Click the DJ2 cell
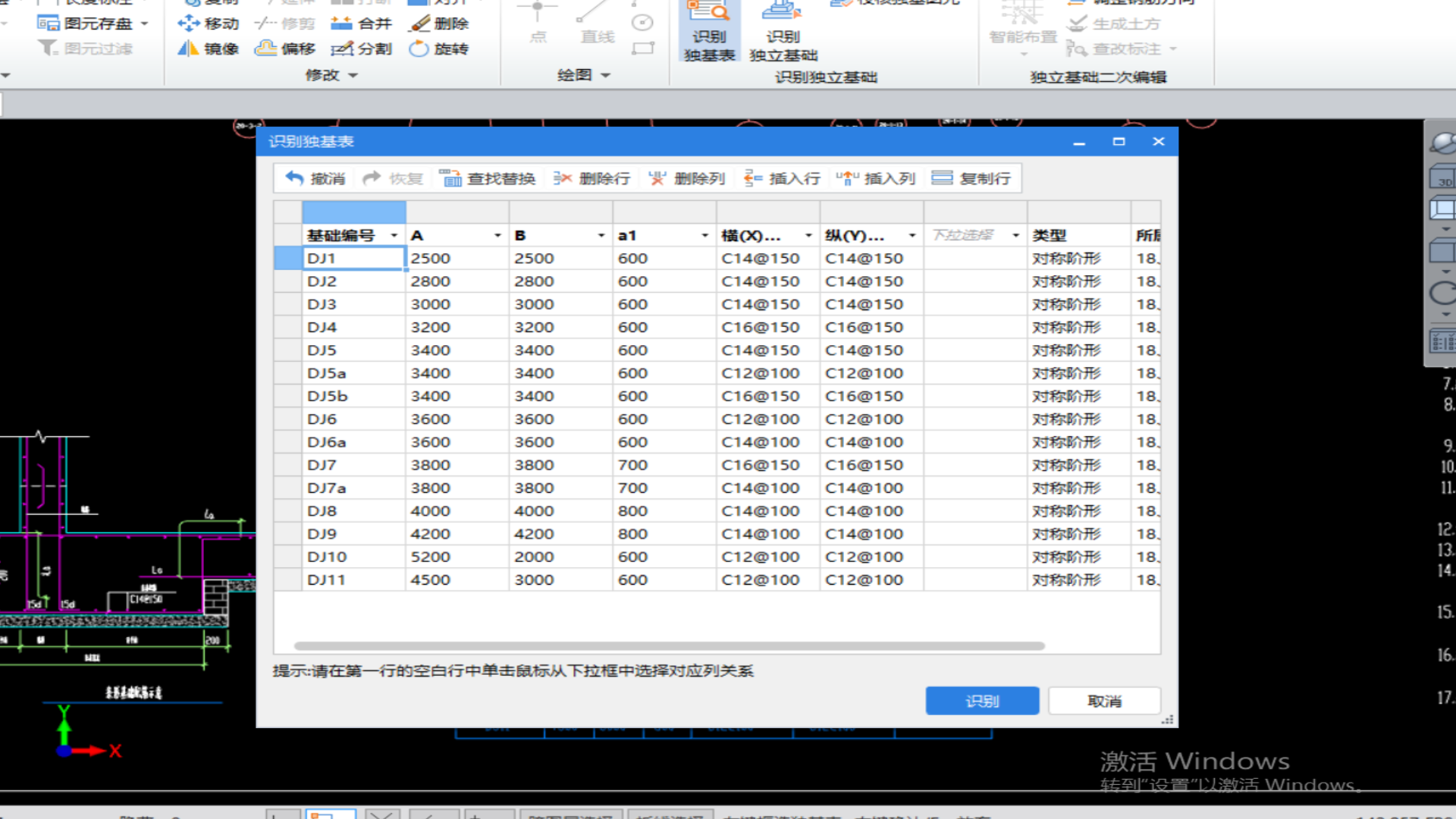 coord(353,281)
